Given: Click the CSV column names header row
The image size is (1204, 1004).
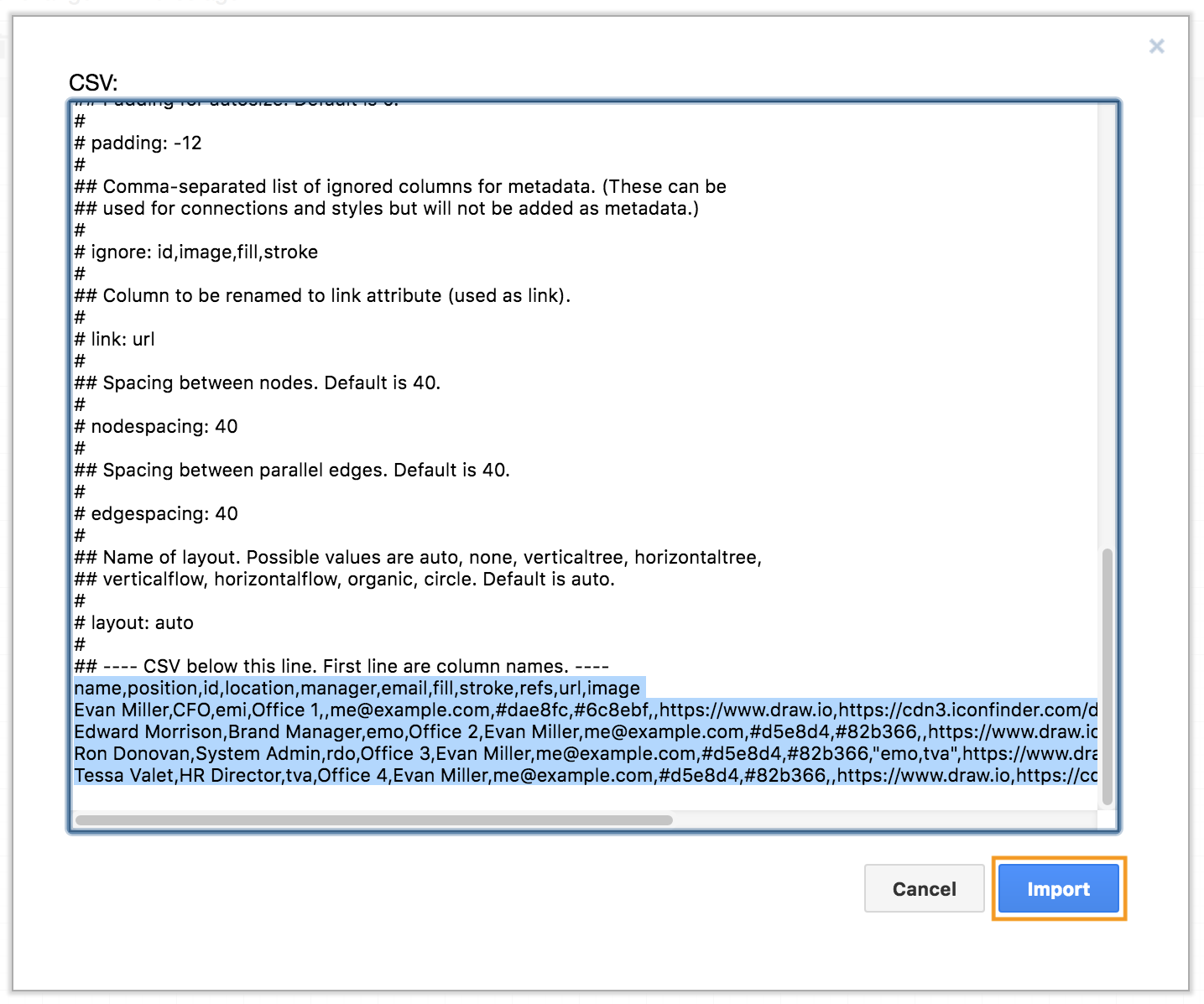Looking at the screenshot, I should click(357, 689).
